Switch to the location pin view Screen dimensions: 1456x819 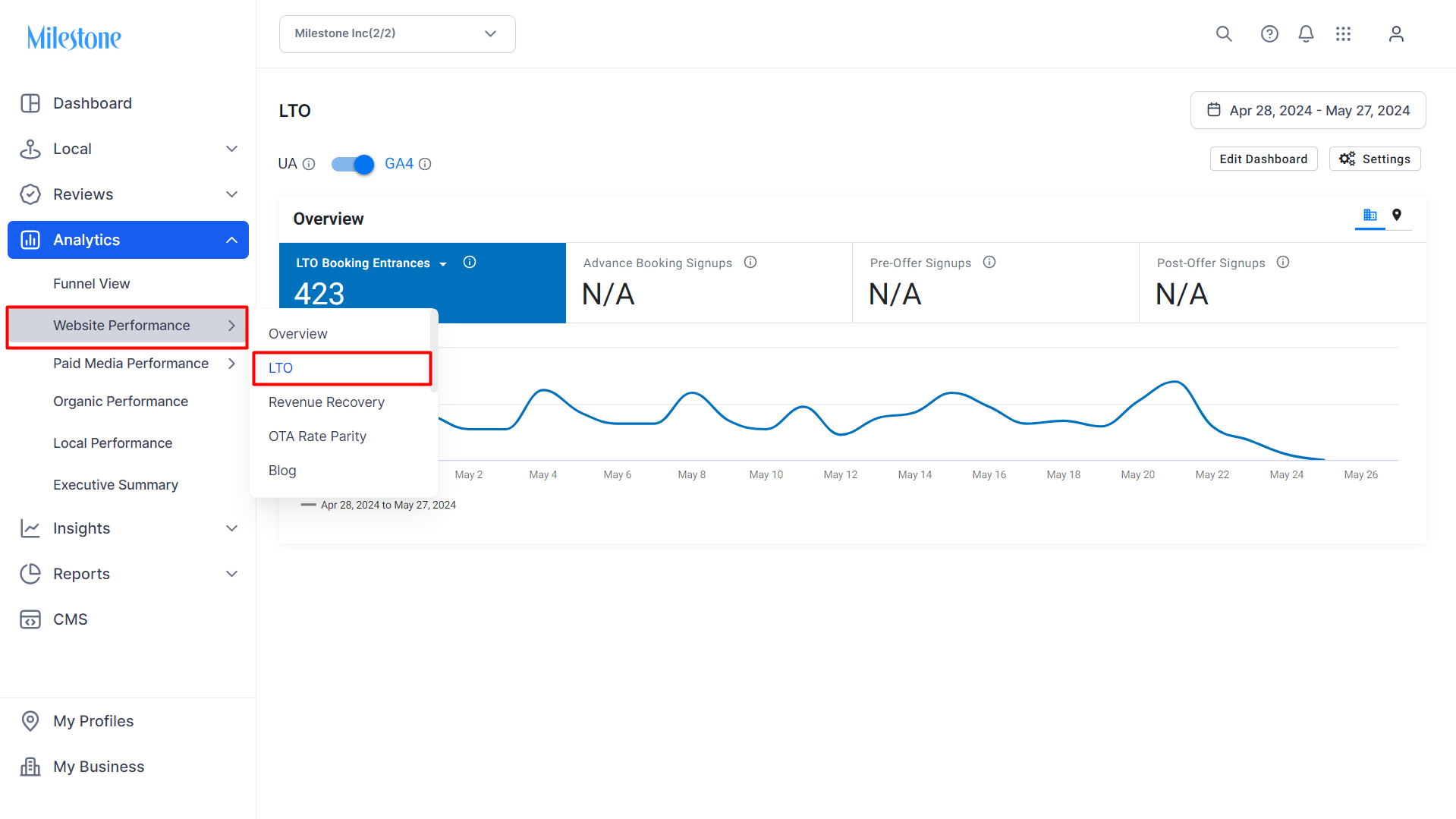tap(1397, 215)
